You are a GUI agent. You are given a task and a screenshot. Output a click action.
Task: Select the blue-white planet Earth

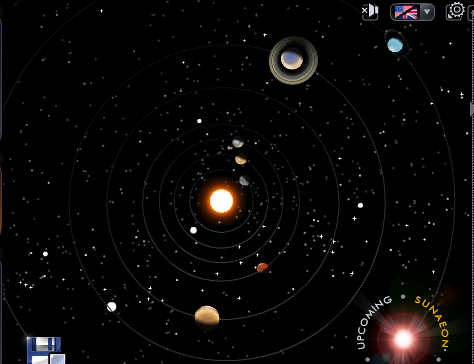pyautogui.click(x=238, y=142)
